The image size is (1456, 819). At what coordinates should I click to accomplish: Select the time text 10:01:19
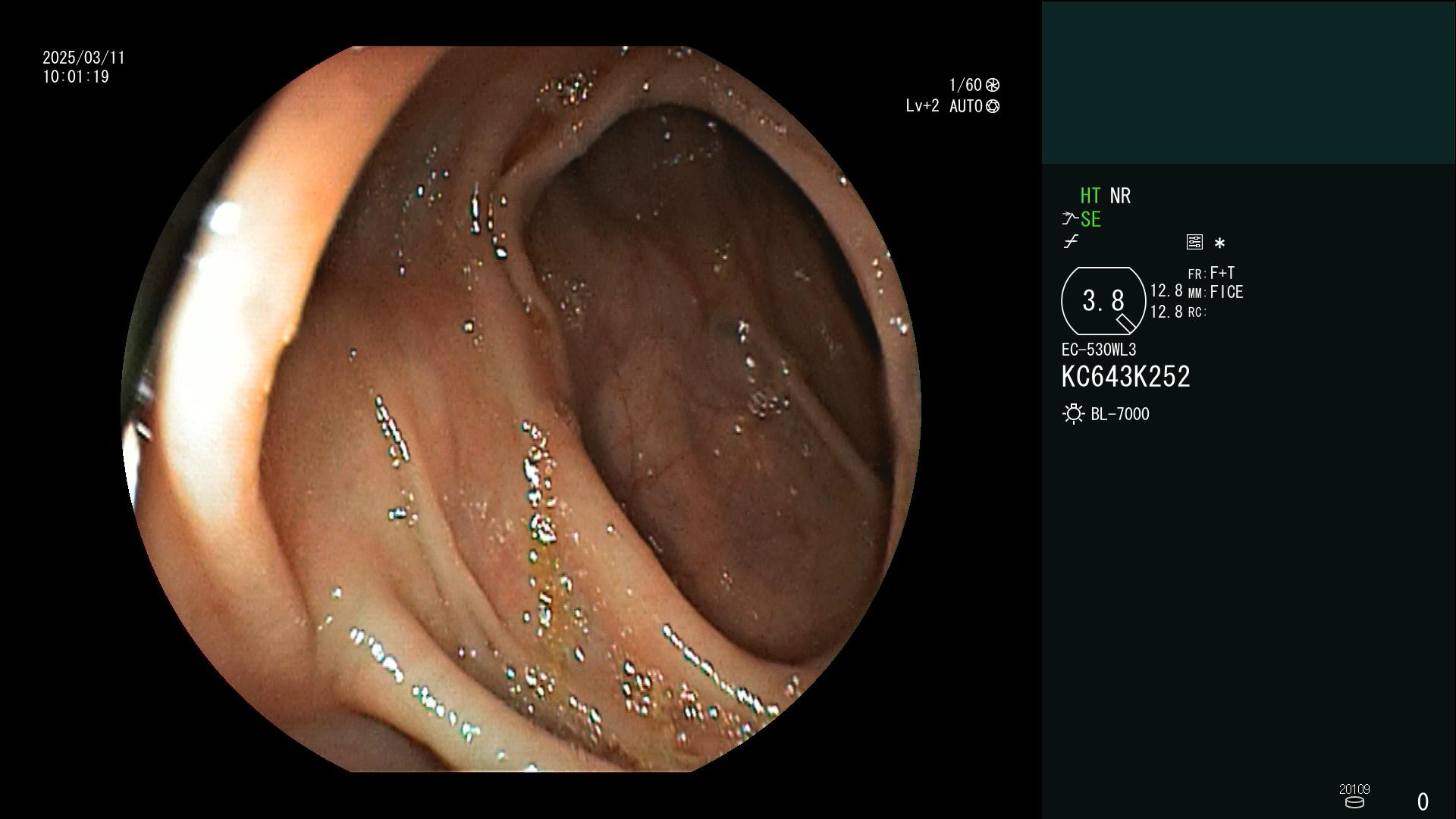click(76, 77)
